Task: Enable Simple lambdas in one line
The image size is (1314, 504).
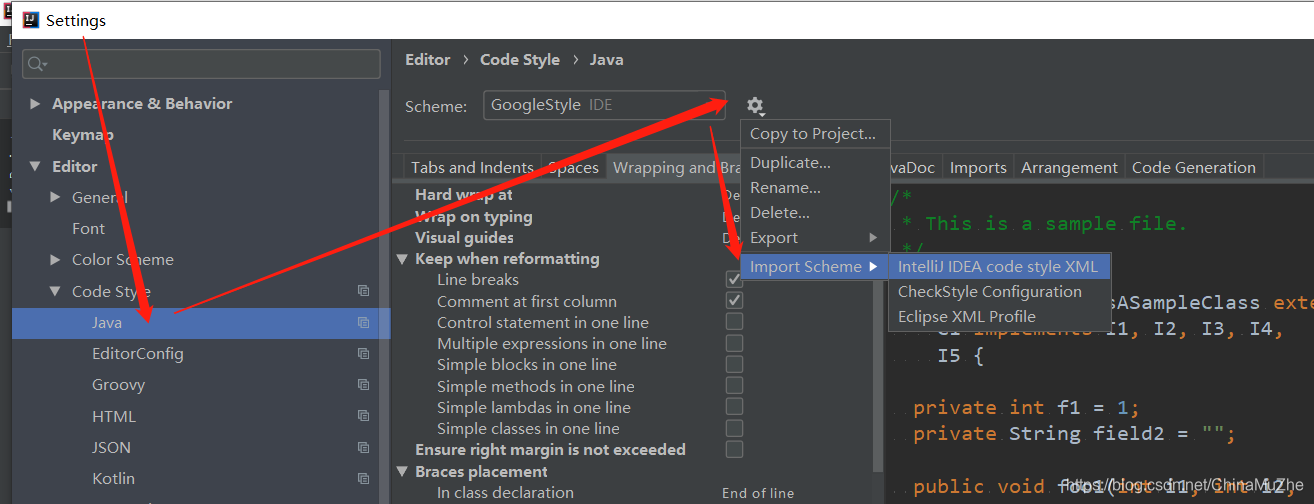Action: (x=734, y=407)
